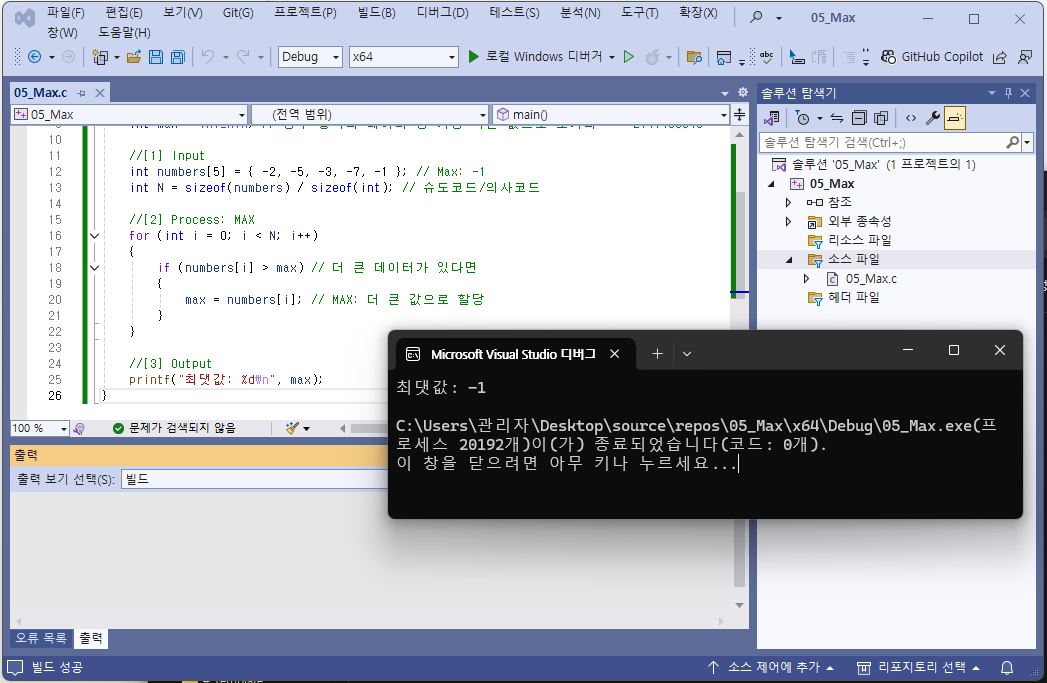
Task: Open the console tab dropdown chevron
Action: pyautogui.click(x=686, y=354)
